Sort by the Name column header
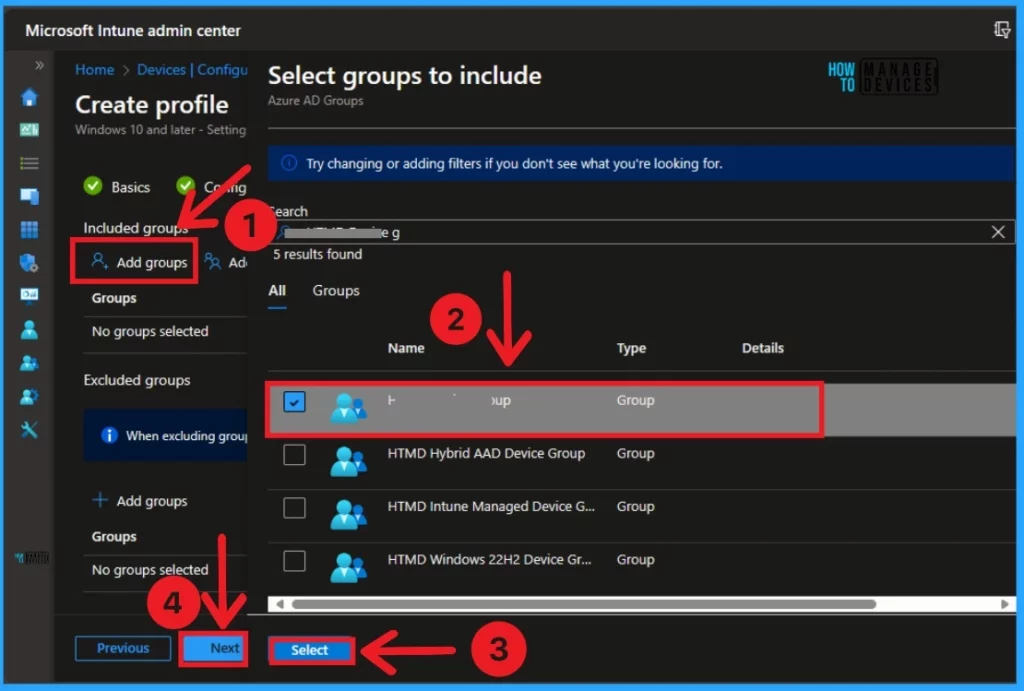Screen dimensions: 1024x691 (x=406, y=348)
